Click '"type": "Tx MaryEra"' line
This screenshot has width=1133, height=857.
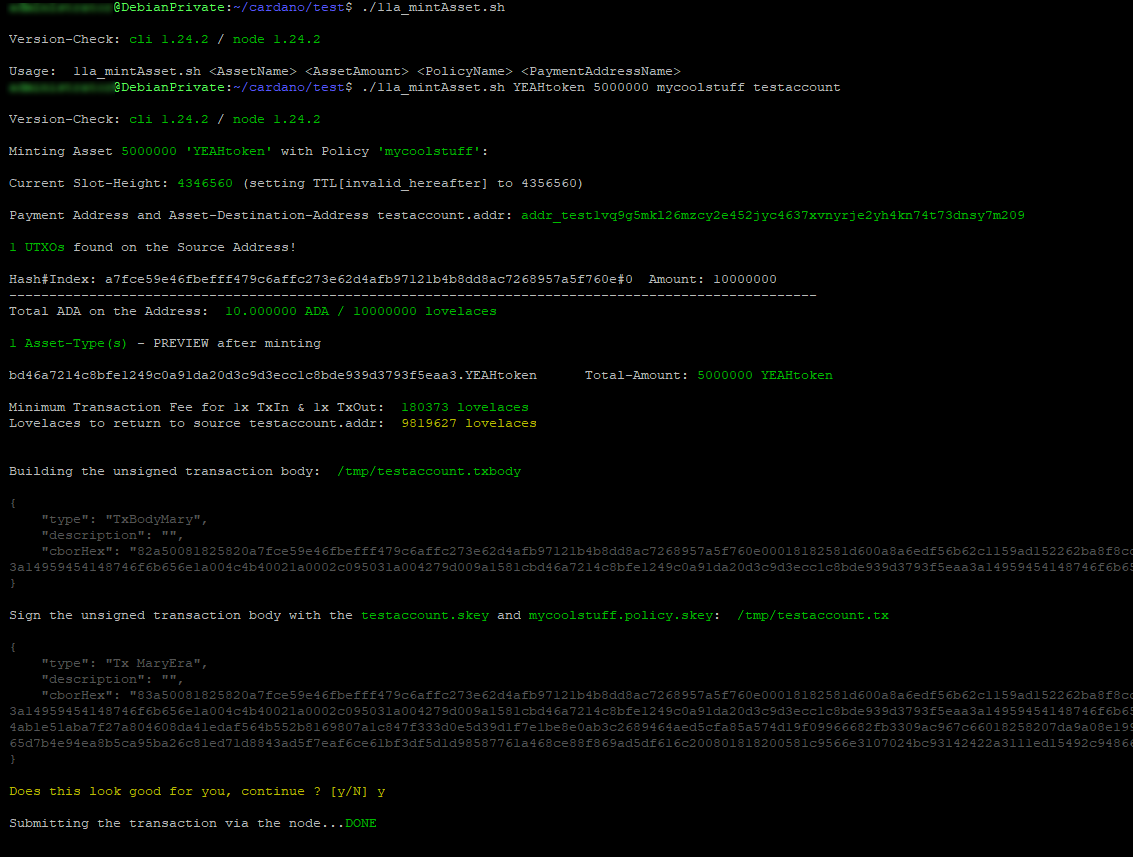coord(124,663)
